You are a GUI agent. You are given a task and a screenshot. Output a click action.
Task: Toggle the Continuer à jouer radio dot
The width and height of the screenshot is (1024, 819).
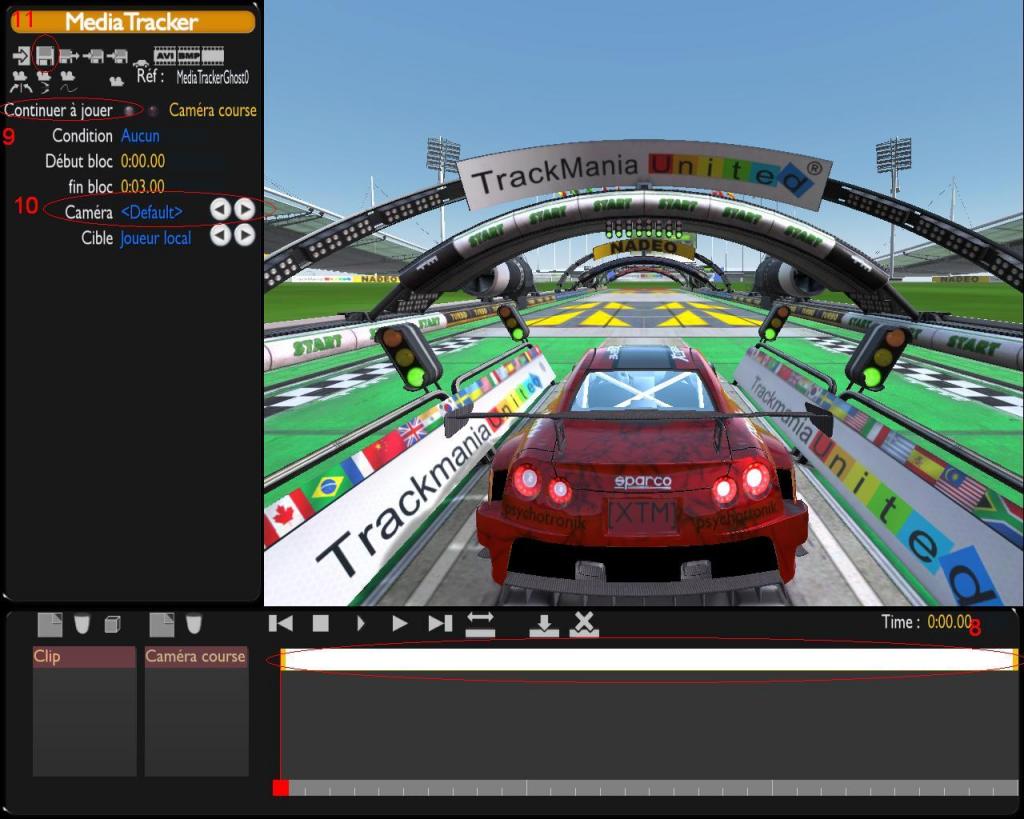click(x=130, y=110)
